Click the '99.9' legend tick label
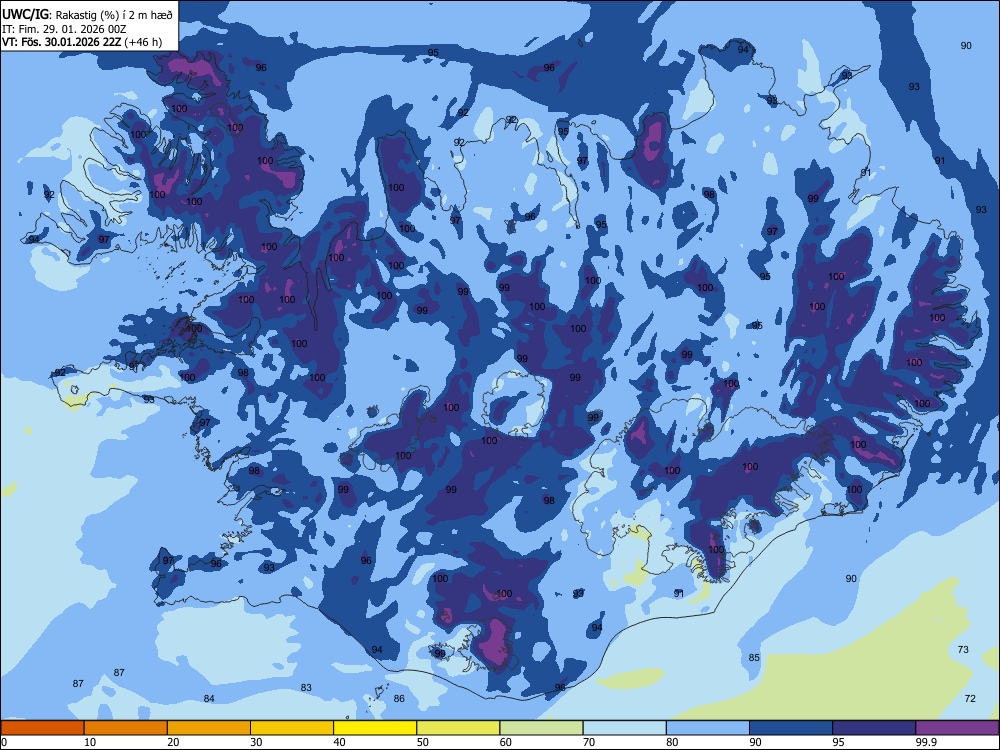The height and width of the screenshot is (750, 1000). [925, 742]
